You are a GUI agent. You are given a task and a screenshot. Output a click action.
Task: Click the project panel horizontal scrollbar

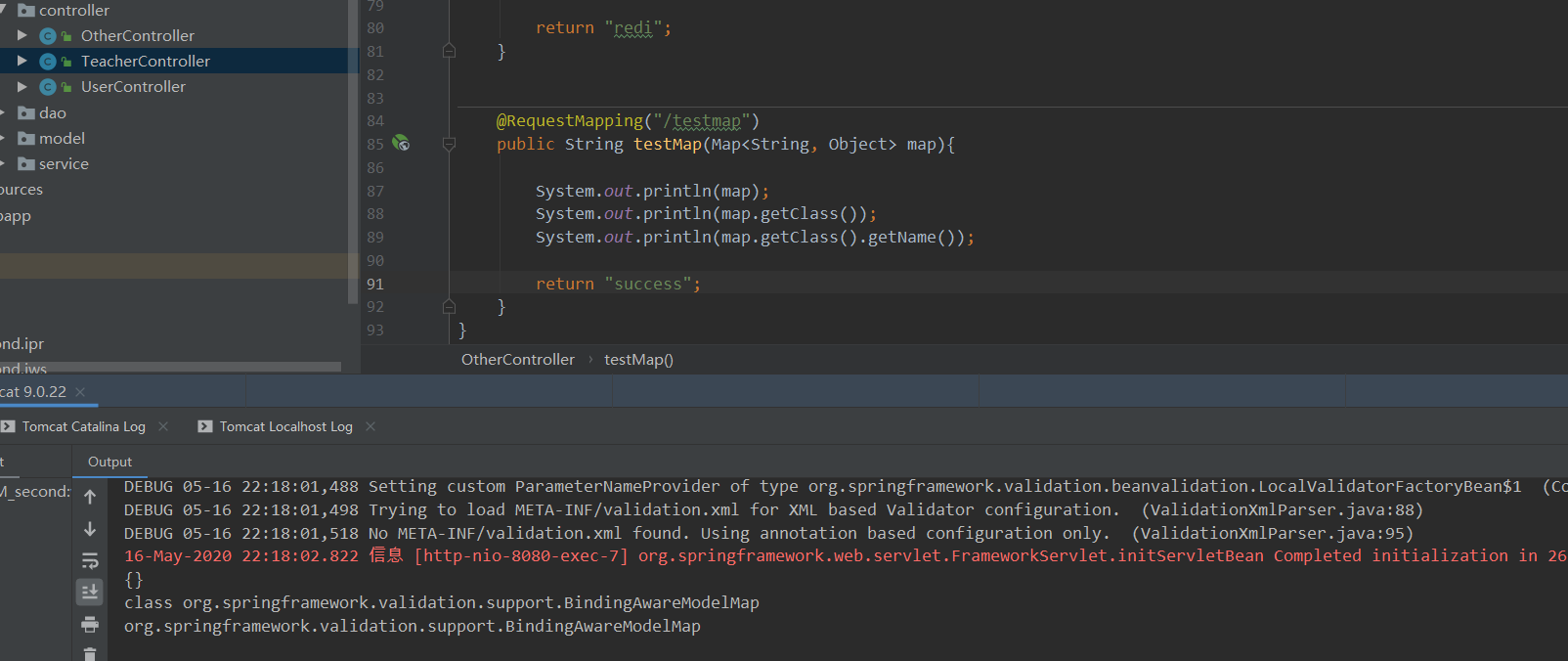(170, 368)
